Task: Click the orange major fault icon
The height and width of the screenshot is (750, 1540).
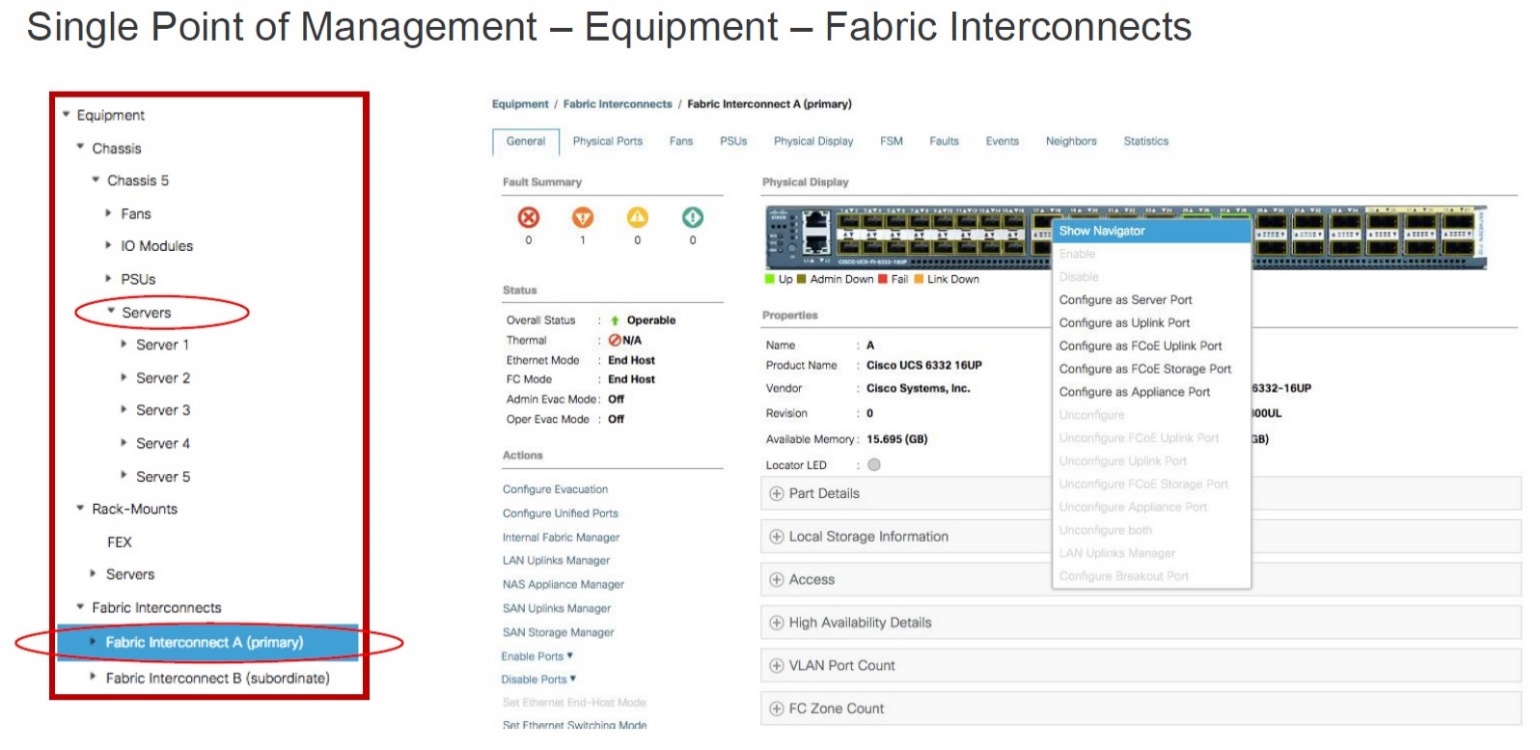Action: 583,217
